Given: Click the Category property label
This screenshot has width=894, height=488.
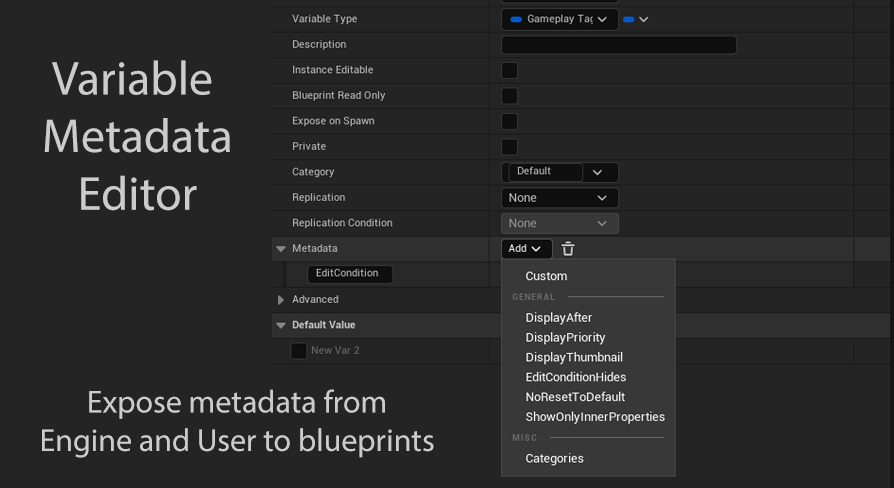Looking at the screenshot, I should 313,172.
